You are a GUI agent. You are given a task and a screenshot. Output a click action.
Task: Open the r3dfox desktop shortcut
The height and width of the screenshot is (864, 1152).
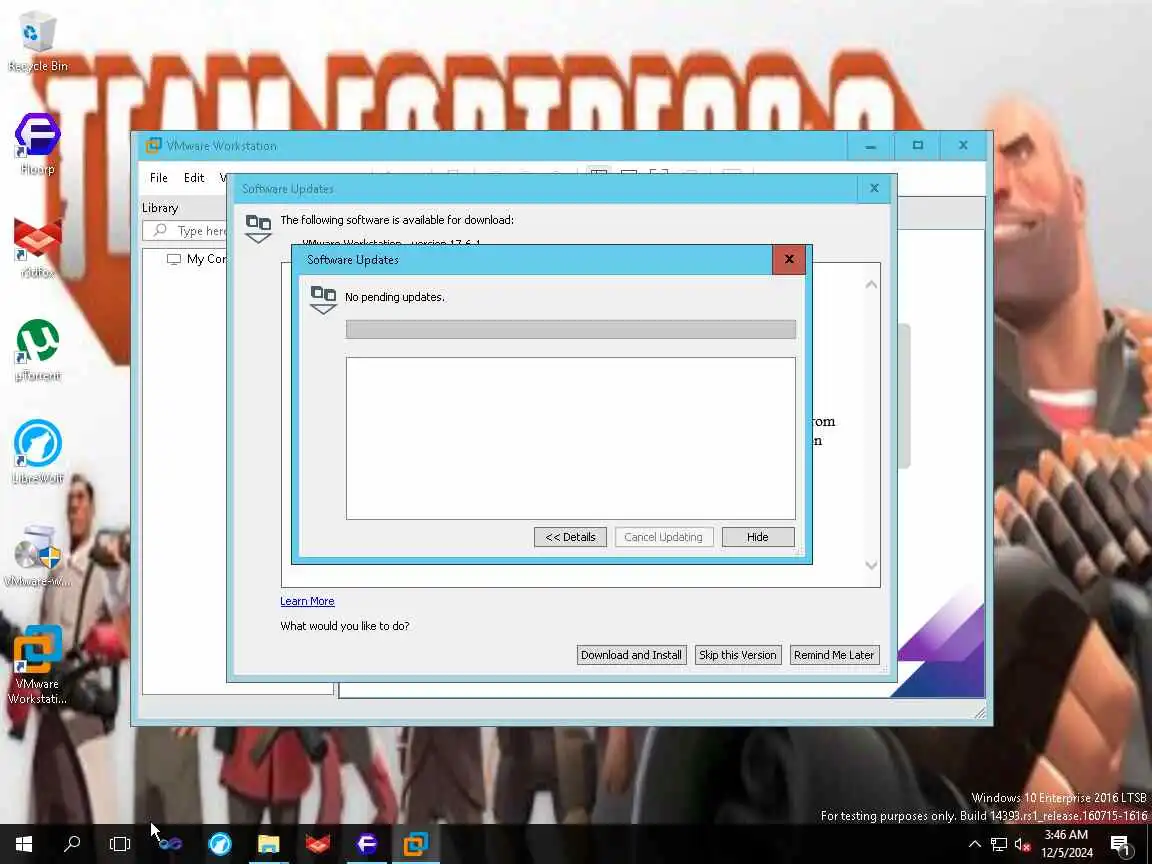click(37, 248)
